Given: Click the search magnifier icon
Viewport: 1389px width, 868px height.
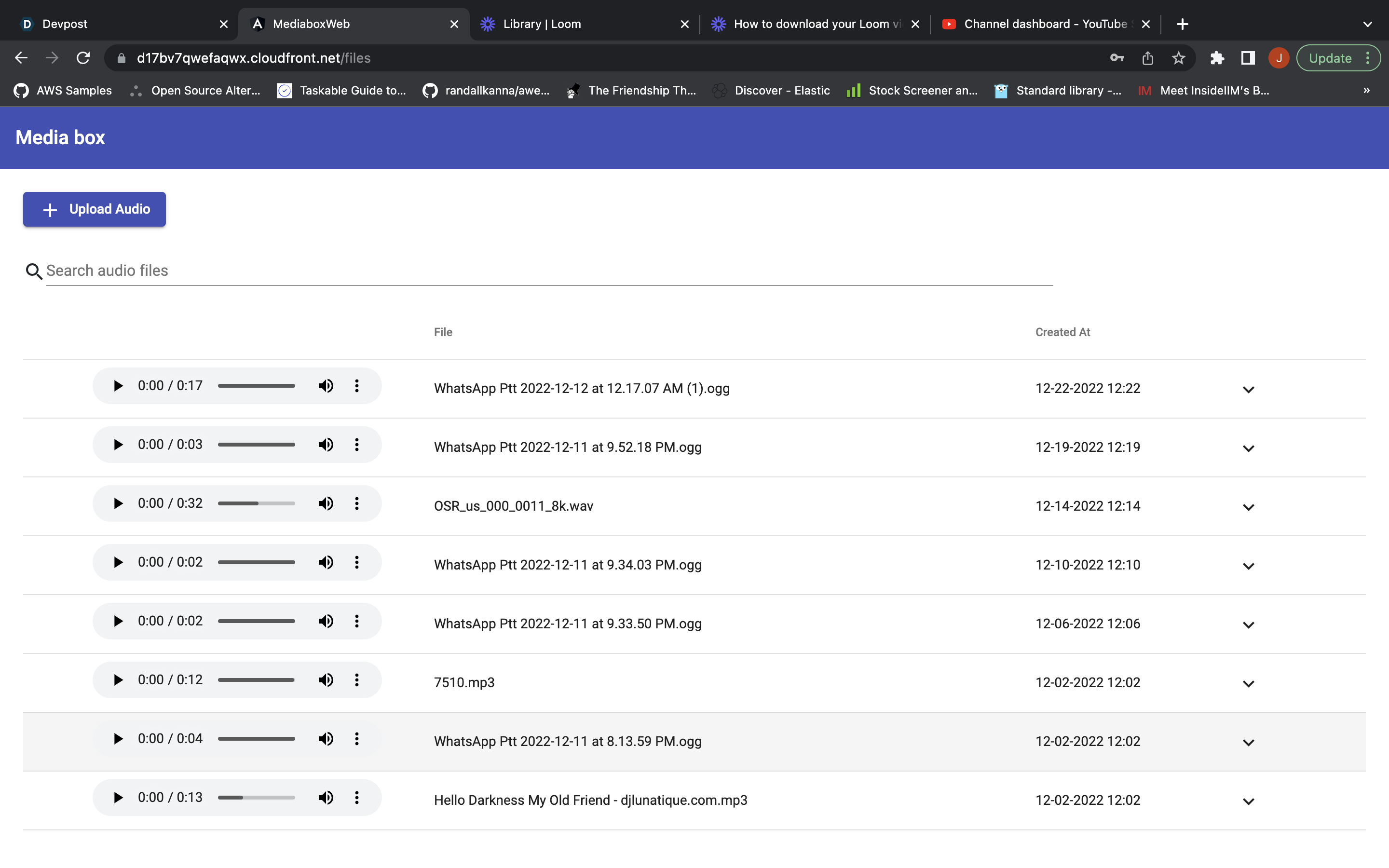Looking at the screenshot, I should (x=34, y=271).
